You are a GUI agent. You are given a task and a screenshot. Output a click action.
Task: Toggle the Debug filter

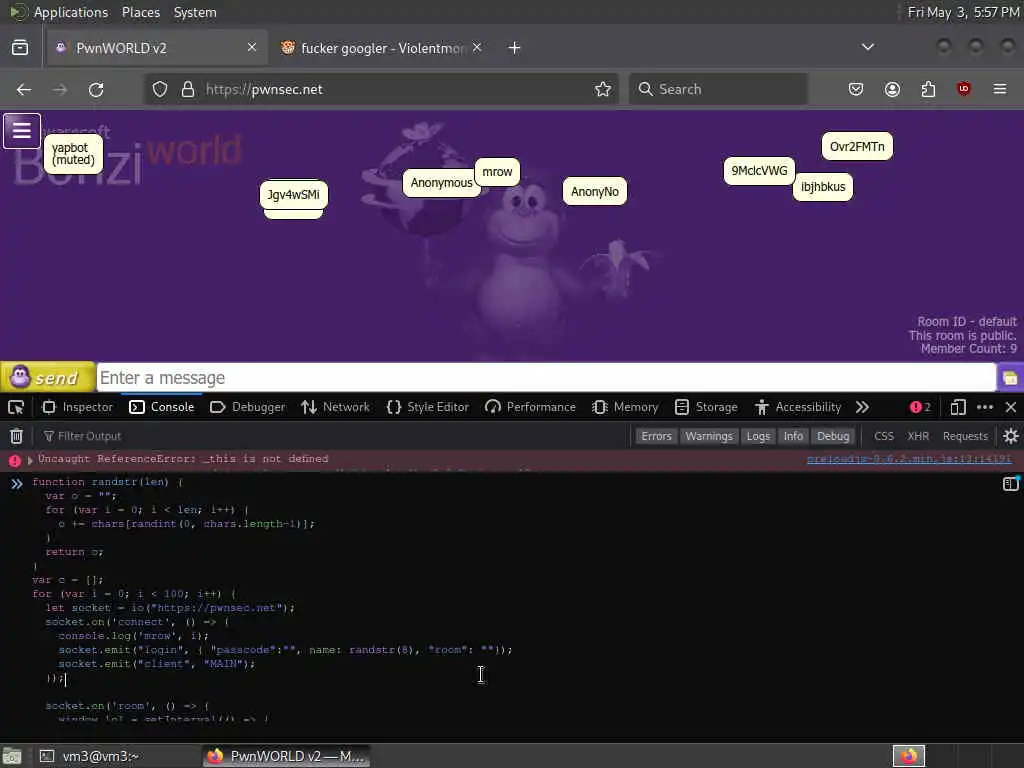click(x=833, y=436)
